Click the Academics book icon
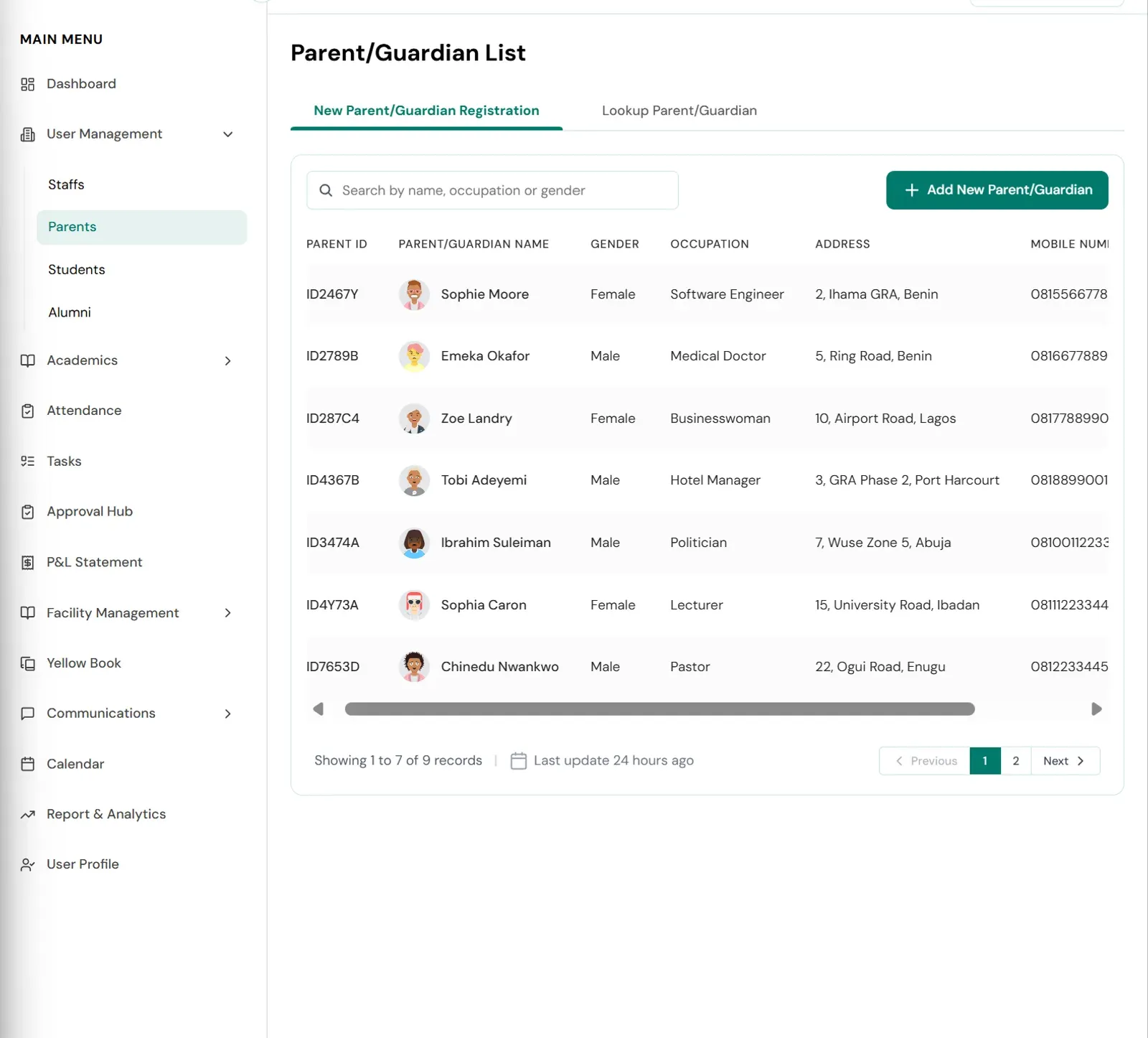The width and height of the screenshot is (1148, 1038). pyautogui.click(x=27, y=360)
